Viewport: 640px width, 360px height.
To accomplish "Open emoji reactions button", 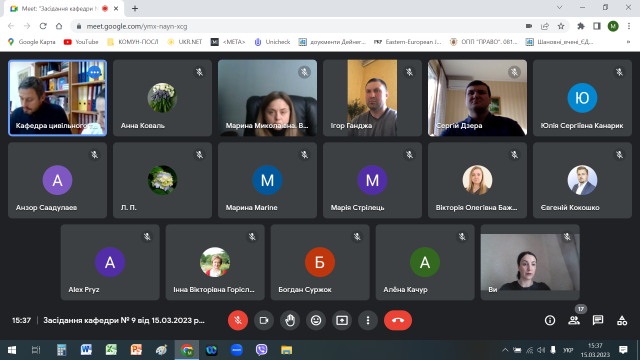I will coord(316,320).
